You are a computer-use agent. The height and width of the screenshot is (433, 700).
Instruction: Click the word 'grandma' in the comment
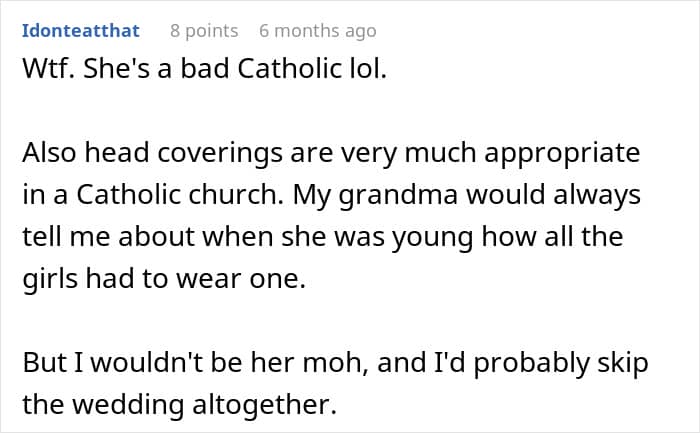[x=398, y=195]
